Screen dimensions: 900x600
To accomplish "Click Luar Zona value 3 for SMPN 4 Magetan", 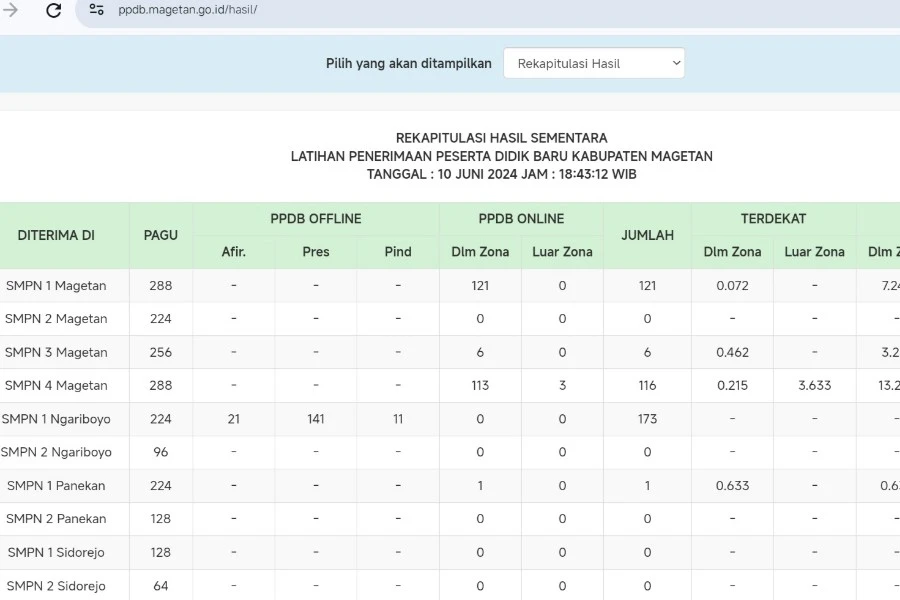I will (x=562, y=385).
